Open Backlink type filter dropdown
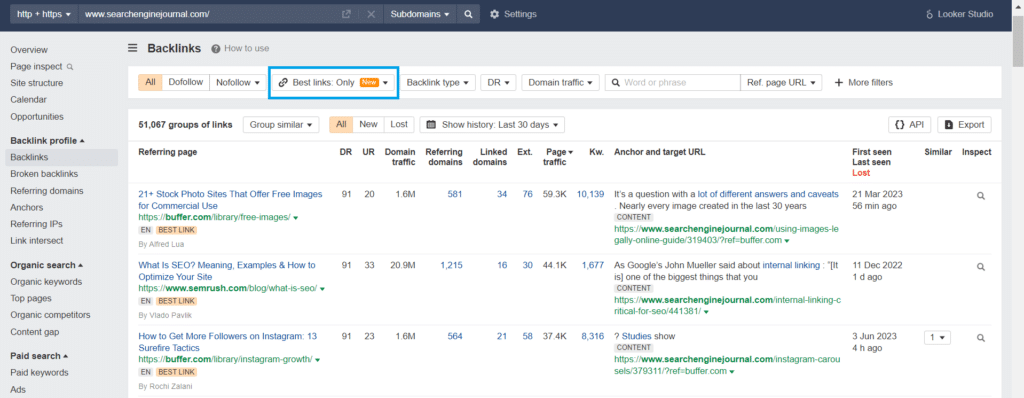 pyautogui.click(x=438, y=82)
